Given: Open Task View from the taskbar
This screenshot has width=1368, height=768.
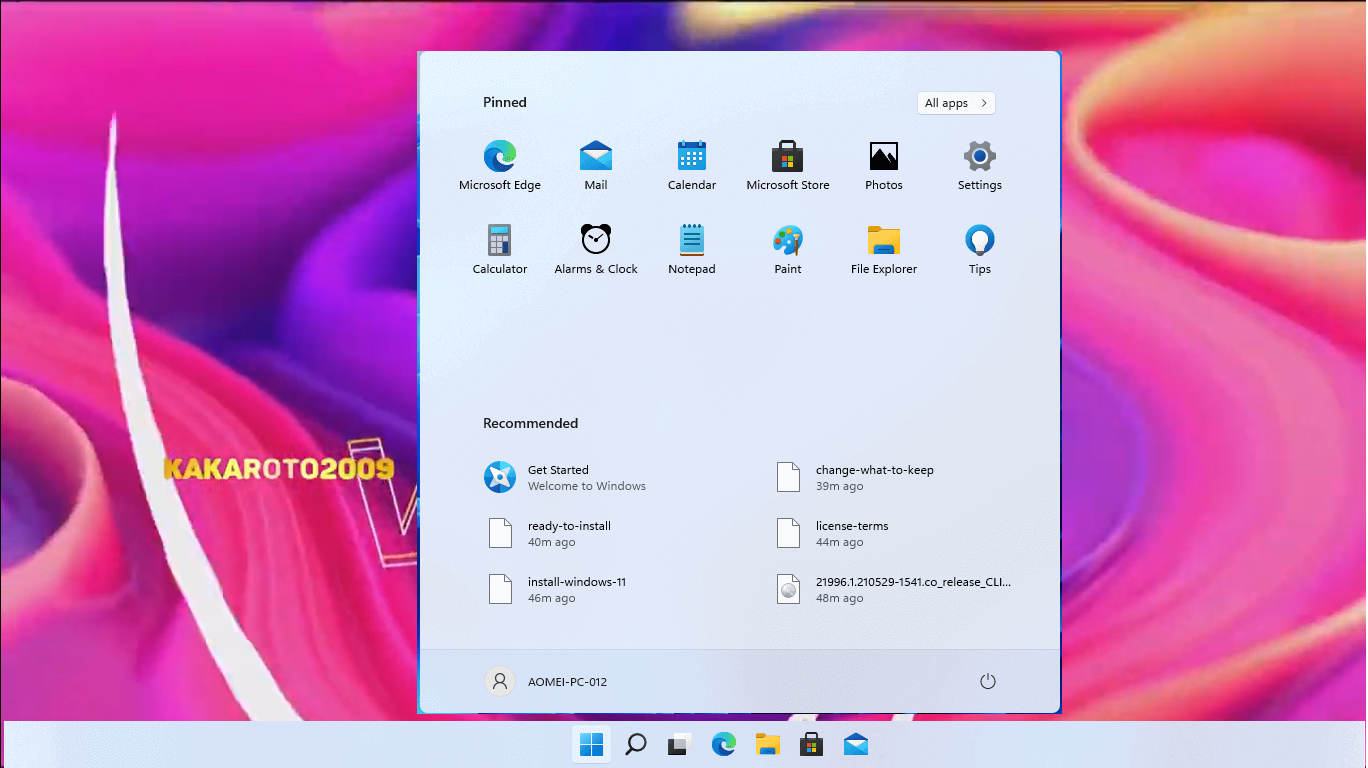Looking at the screenshot, I should [x=680, y=745].
